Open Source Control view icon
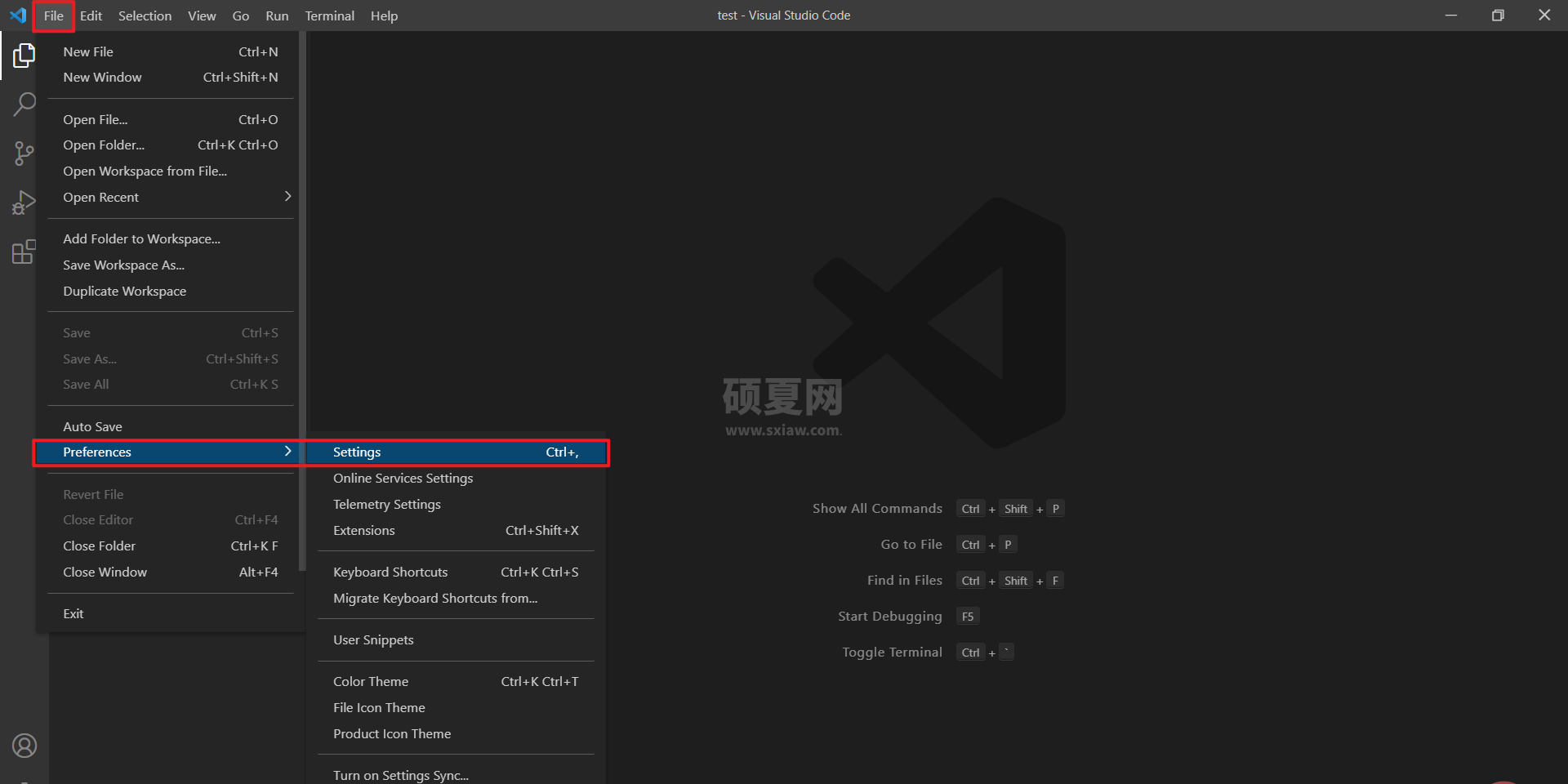The height and width of the screenshot is (784, 1568). [24, 154]
